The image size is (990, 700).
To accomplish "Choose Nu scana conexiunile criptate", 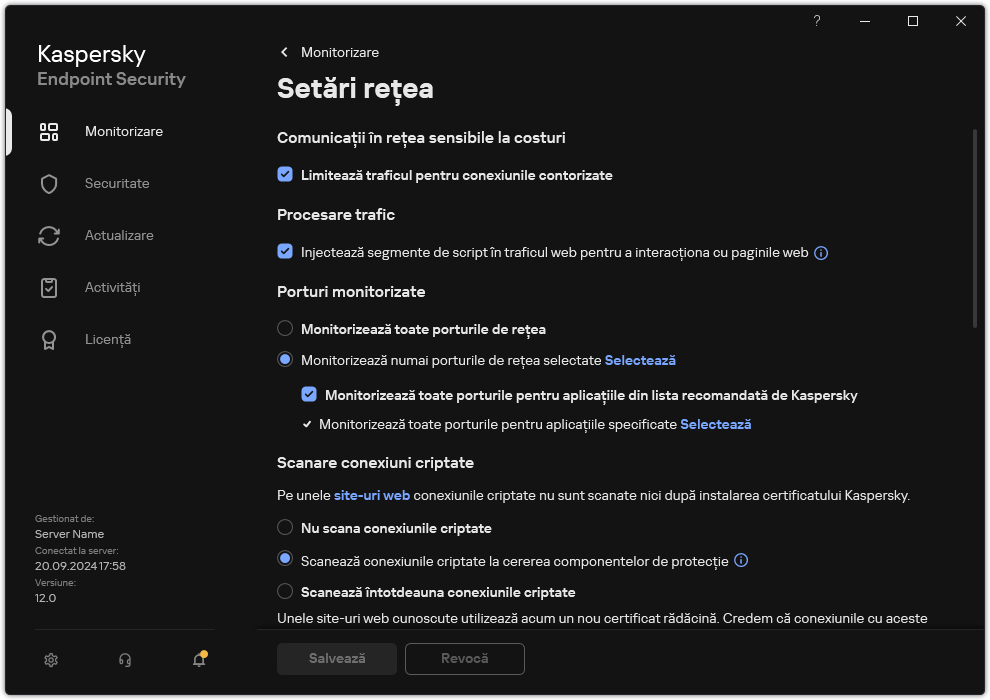I will click(x=285, y=527).
